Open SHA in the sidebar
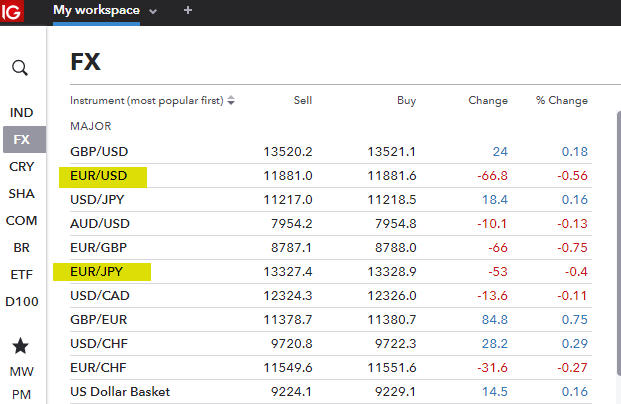The image size is (621, 404). click(21, 193)
